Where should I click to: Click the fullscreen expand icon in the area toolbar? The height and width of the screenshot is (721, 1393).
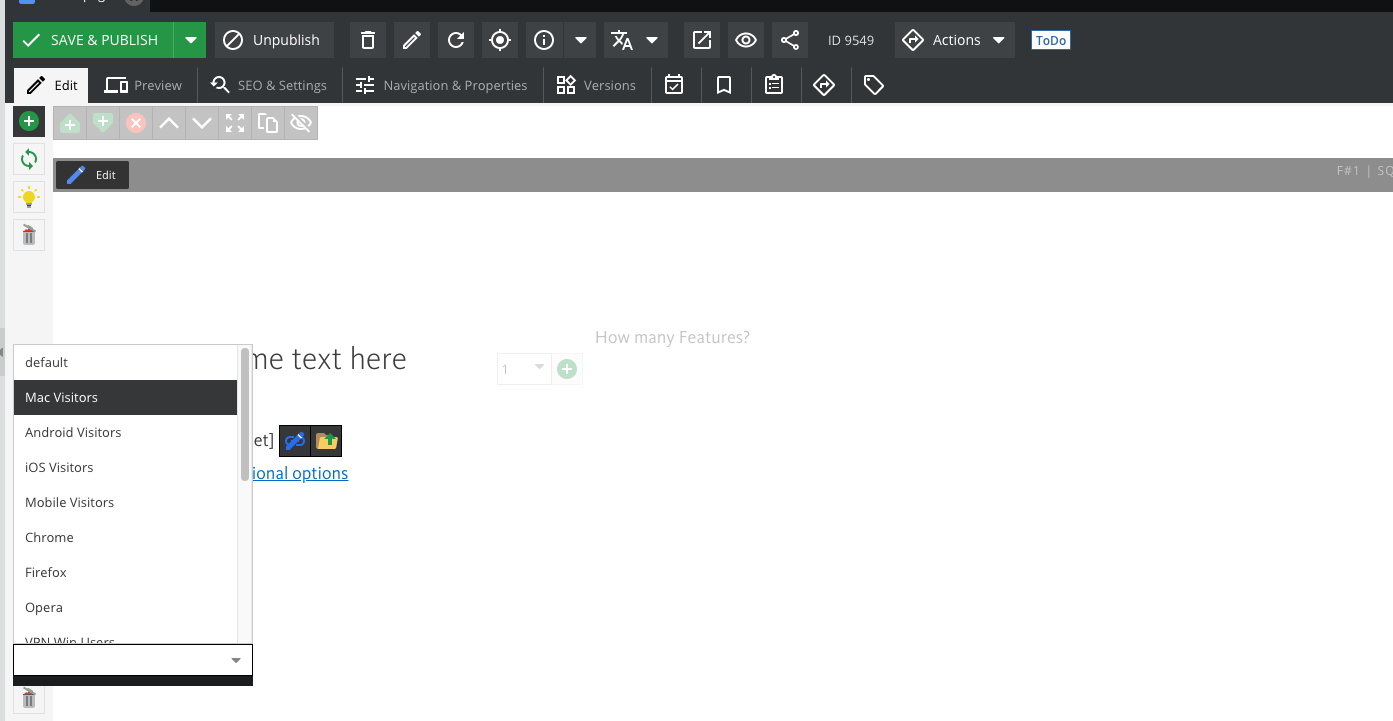[x=235, y=123]
